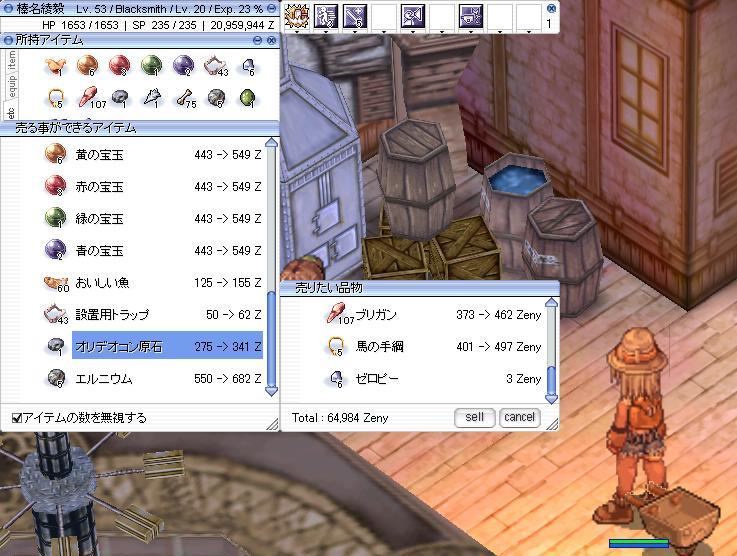Select the bone item with count 75 in inventory
The height and width of the screenshot is (556, 737).
tap(185, 98)
